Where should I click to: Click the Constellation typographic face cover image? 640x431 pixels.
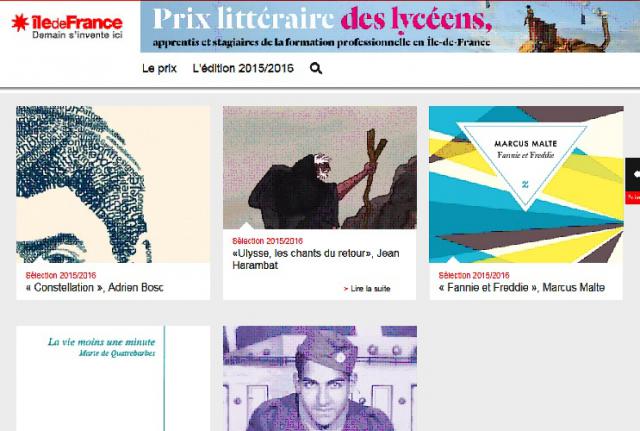tap(113, 184)
